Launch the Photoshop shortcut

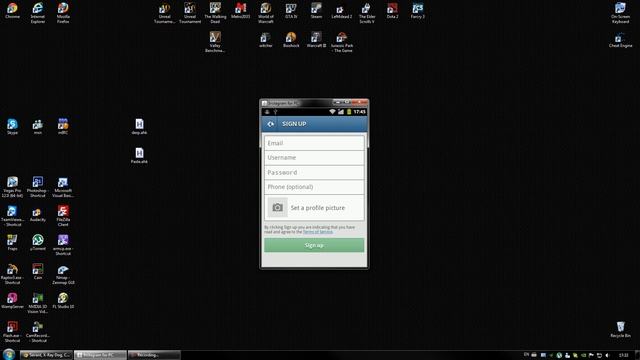click(38, 187)
